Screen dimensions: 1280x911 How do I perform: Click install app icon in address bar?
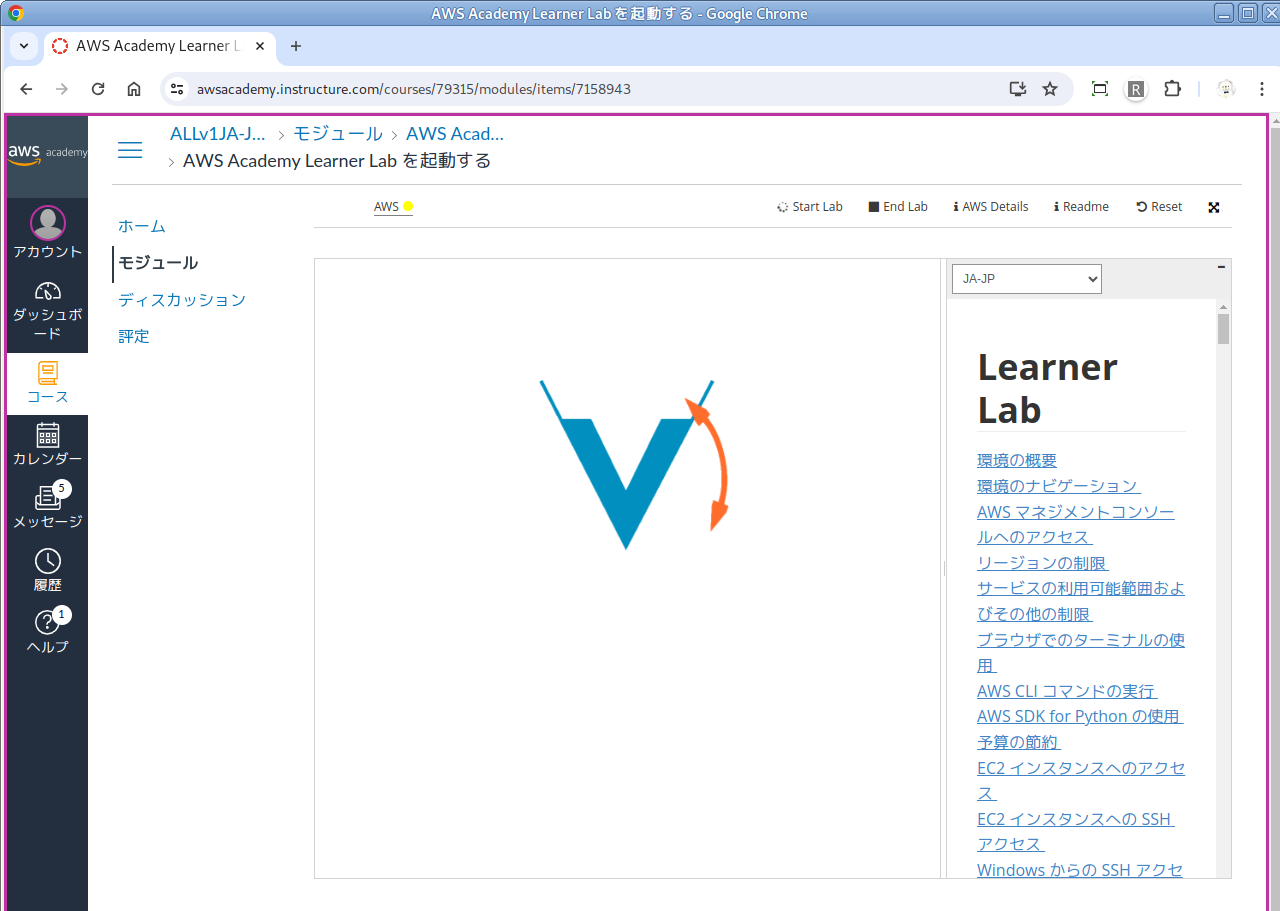coord(1018,89)
